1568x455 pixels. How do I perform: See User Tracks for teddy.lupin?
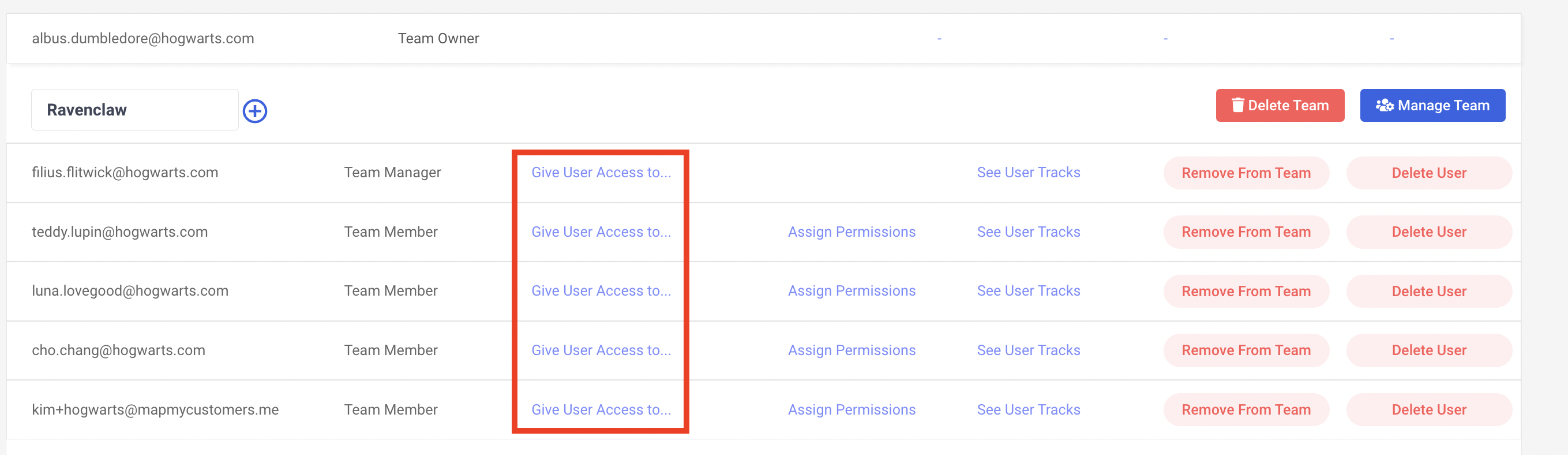click(1029, 232)
